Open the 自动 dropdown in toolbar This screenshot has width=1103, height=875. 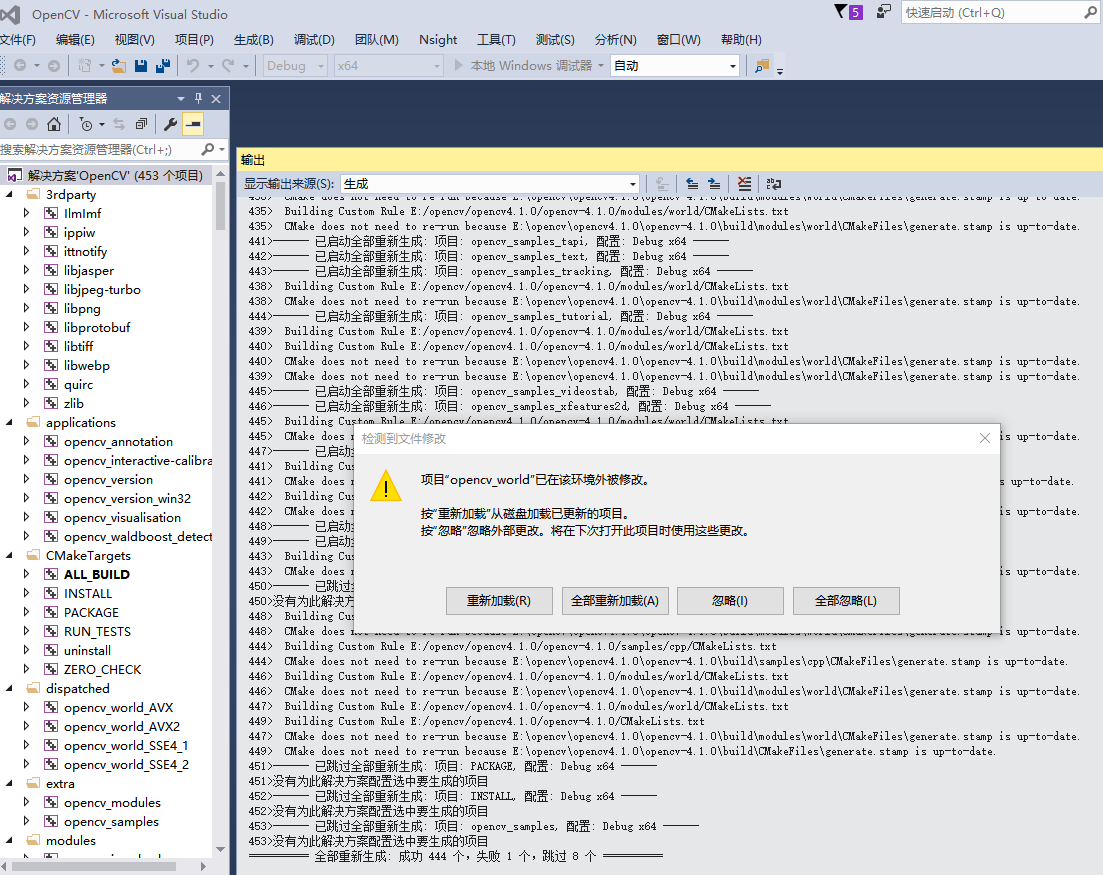tap(675, 65)
